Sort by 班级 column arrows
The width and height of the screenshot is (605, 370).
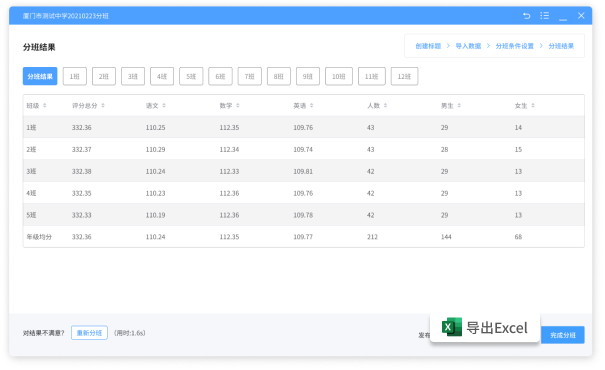[45, 105]
